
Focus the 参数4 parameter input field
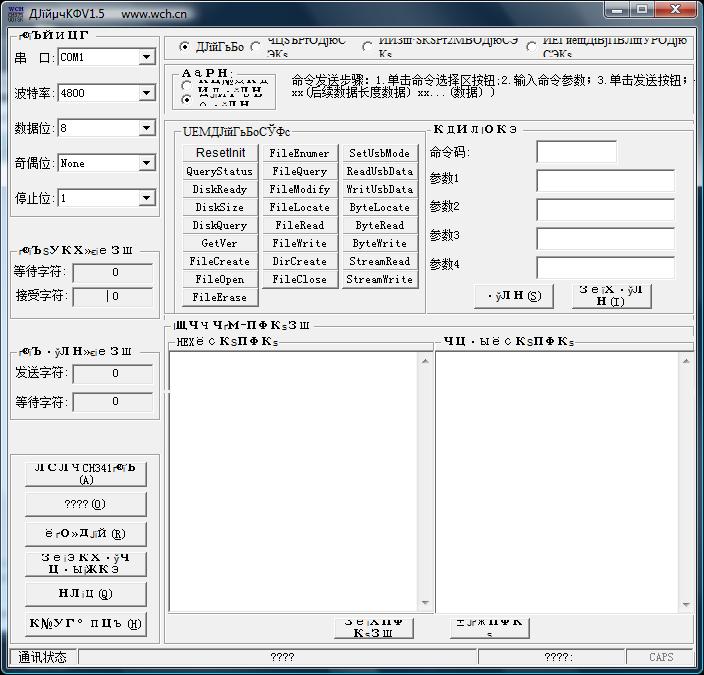pyautogui.click(x=605, y=268)
